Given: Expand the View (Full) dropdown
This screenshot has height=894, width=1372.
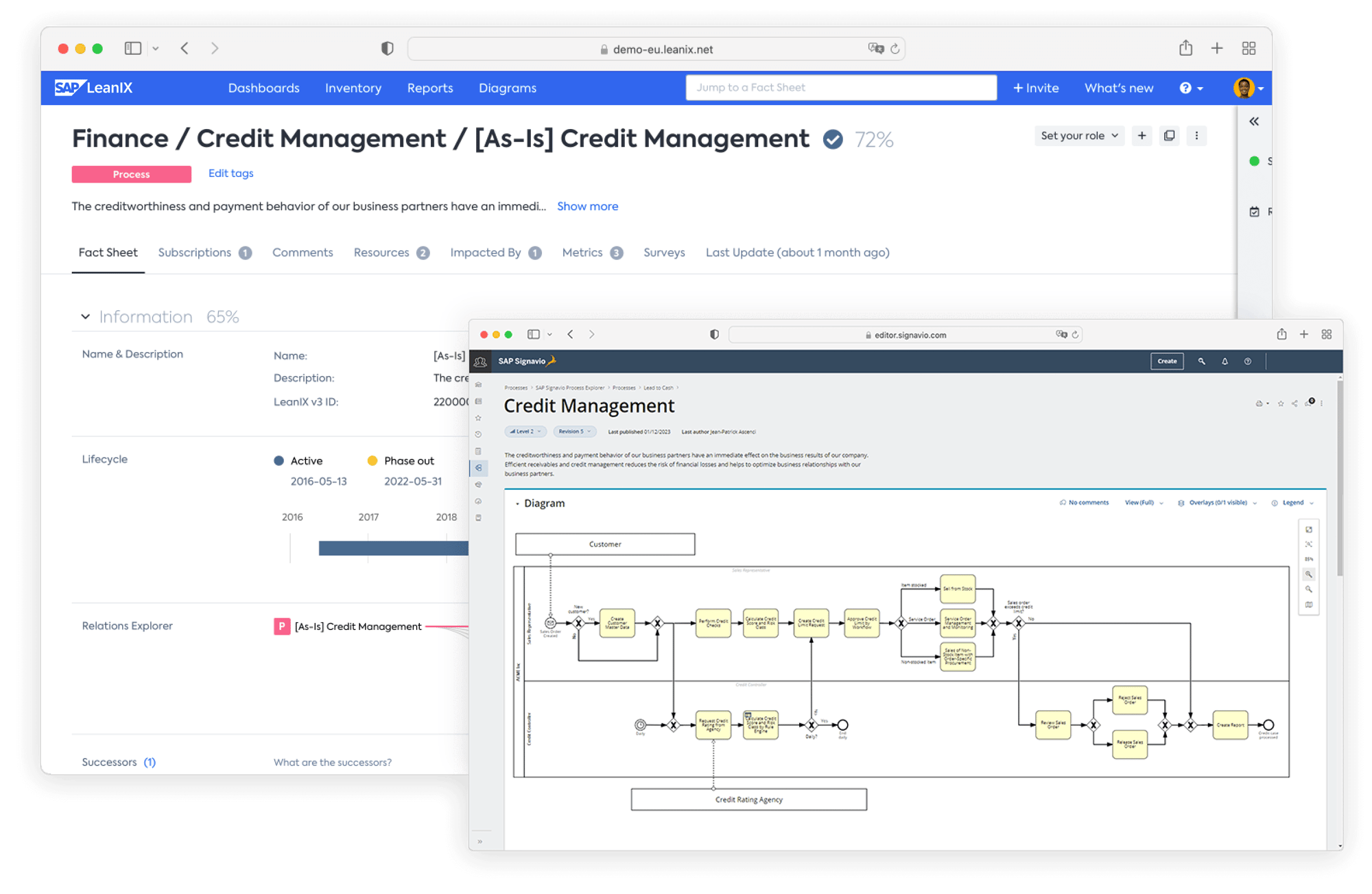Looking at the screenshot, I should 1142,502.
